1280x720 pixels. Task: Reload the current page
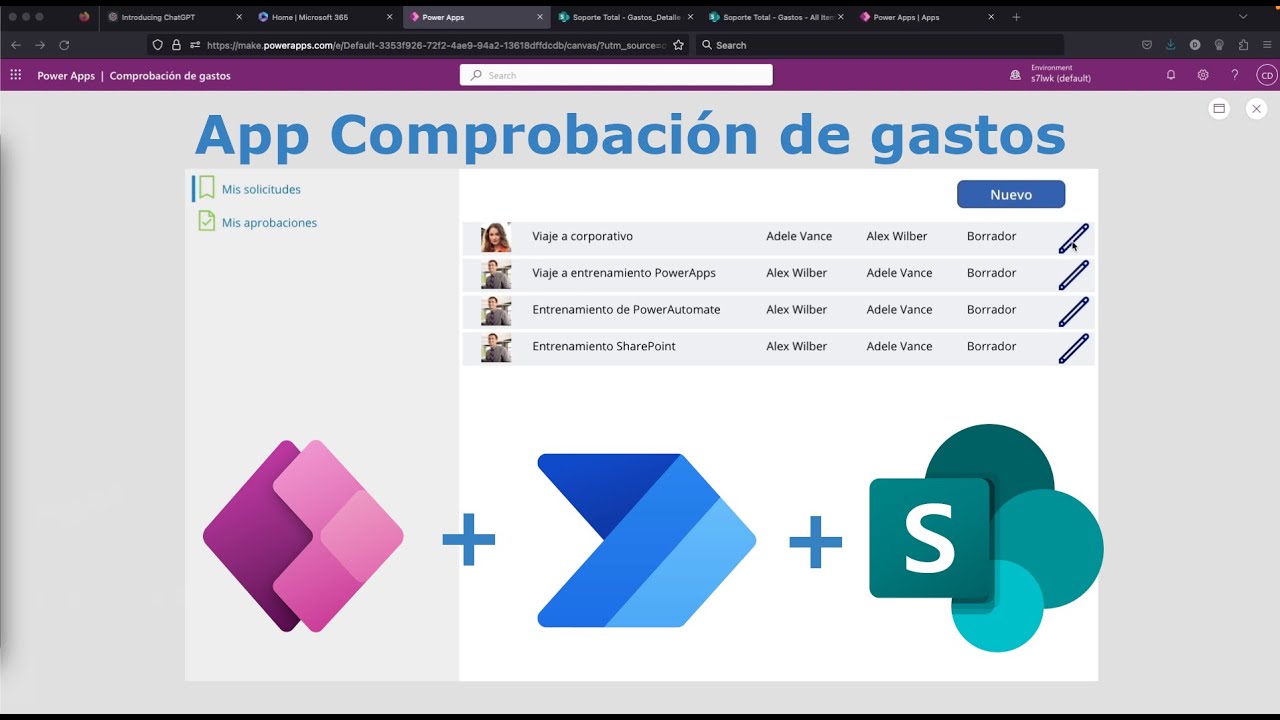(64, 45)
